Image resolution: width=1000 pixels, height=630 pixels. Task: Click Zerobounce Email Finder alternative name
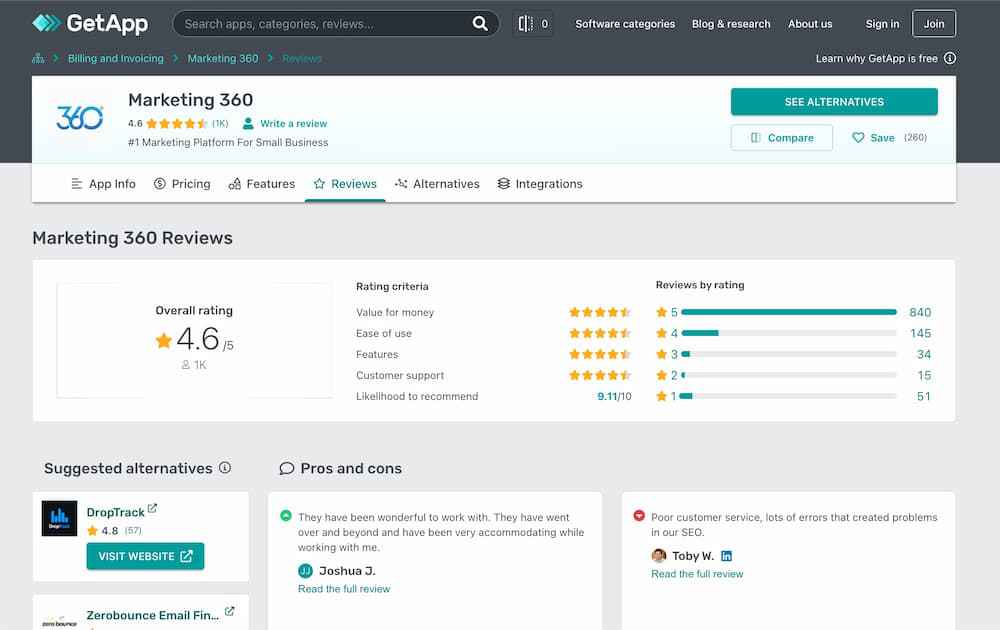(152, 615)
